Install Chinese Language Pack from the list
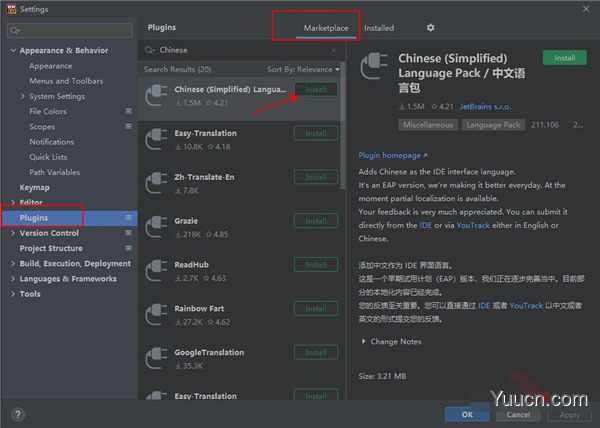 pos(316,90)
